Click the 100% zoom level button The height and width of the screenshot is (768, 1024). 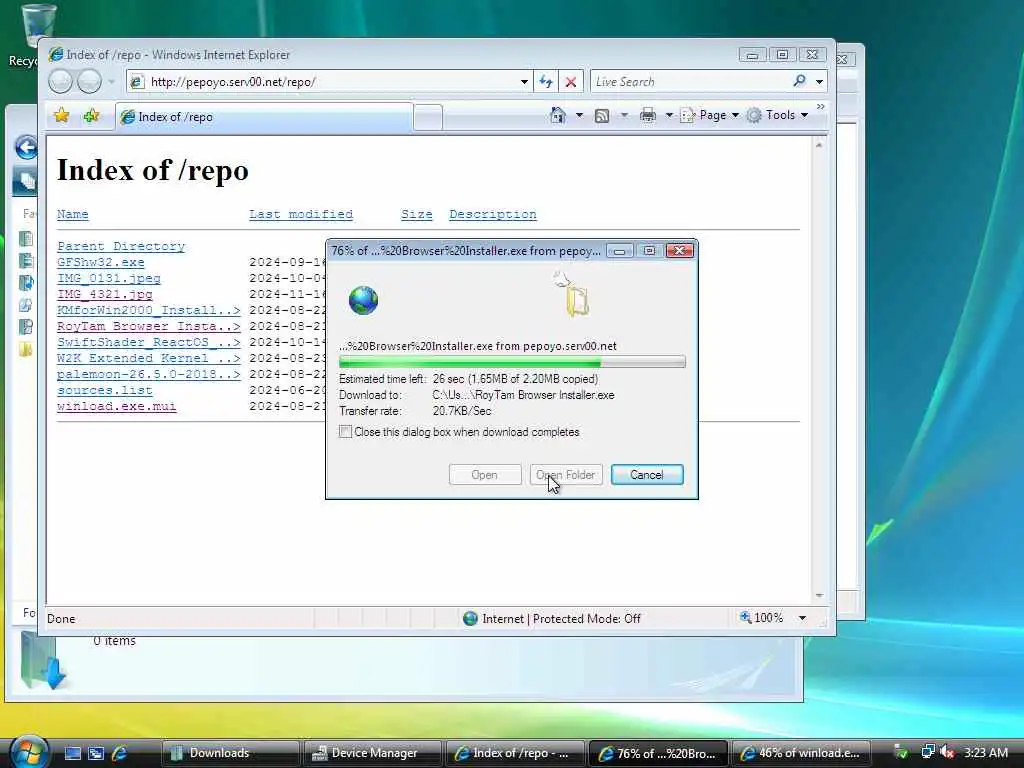click(x=761, y=618)
